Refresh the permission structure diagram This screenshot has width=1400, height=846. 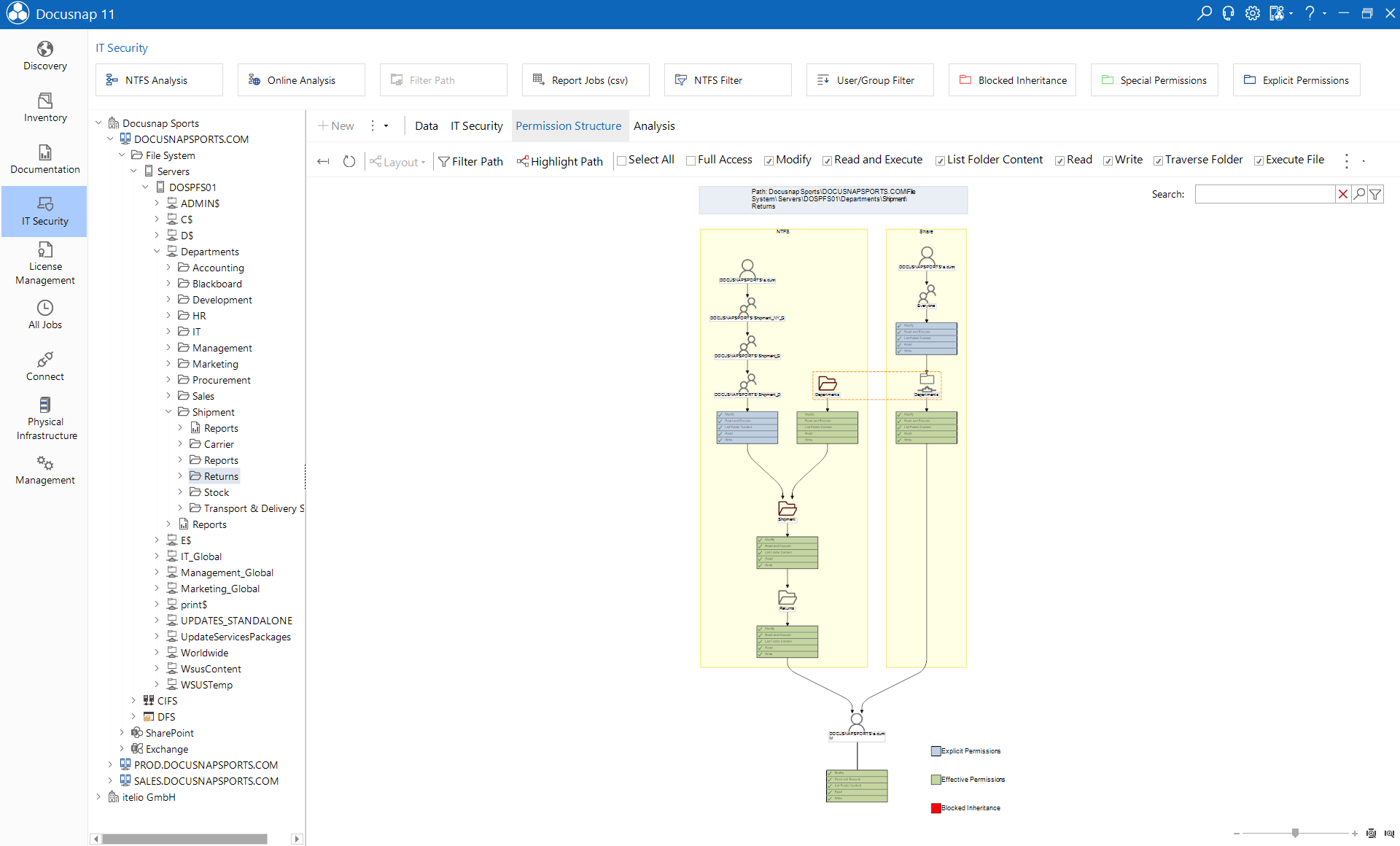click(x=349, y=161)
